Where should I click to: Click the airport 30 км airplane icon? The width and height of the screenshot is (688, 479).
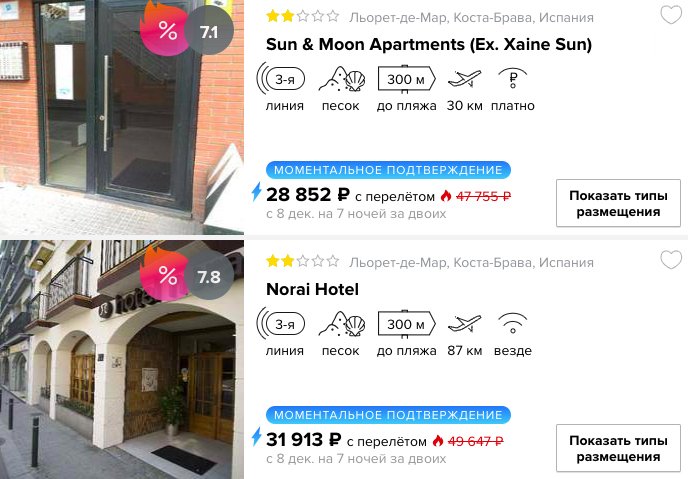[x=464, y=79]
